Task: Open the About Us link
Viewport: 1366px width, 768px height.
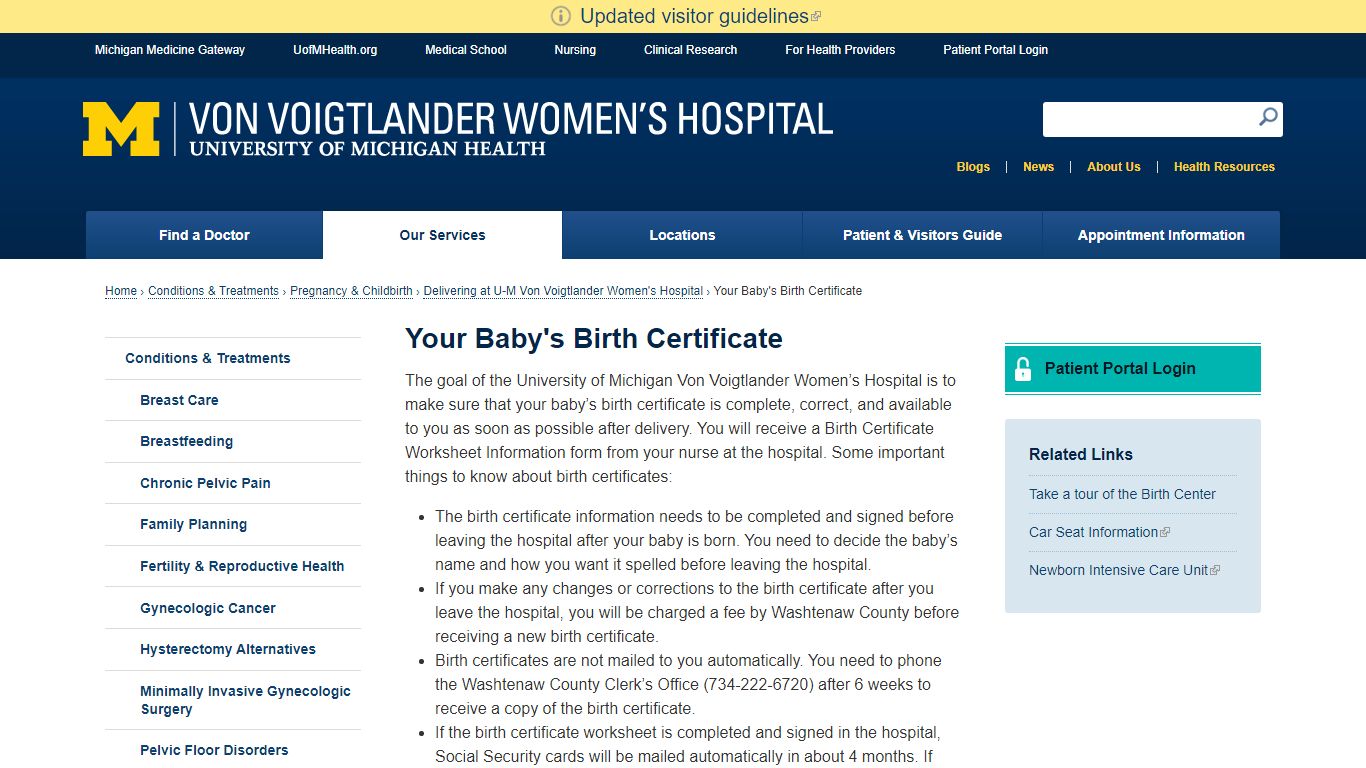Action: [1114, 167]
